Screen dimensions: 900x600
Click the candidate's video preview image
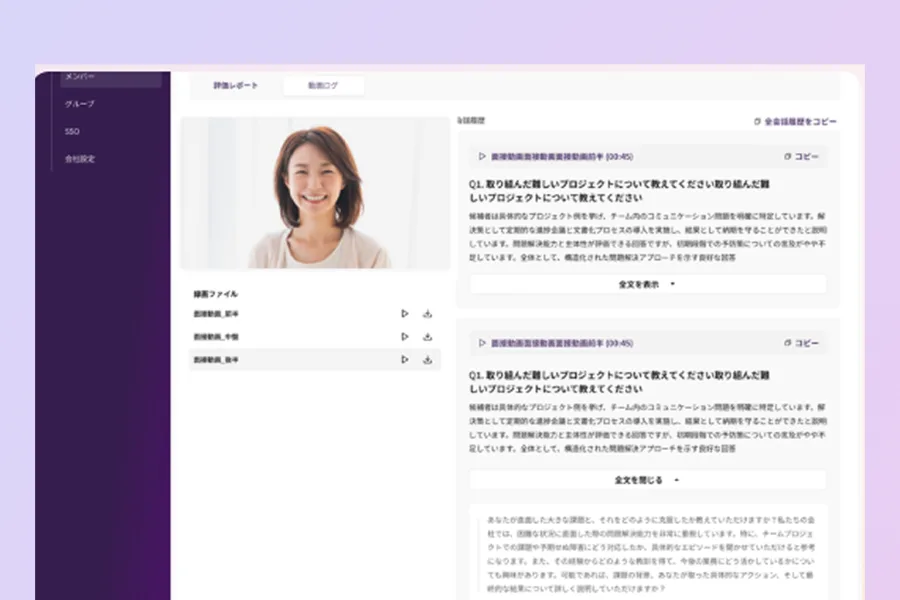(315, 193)
